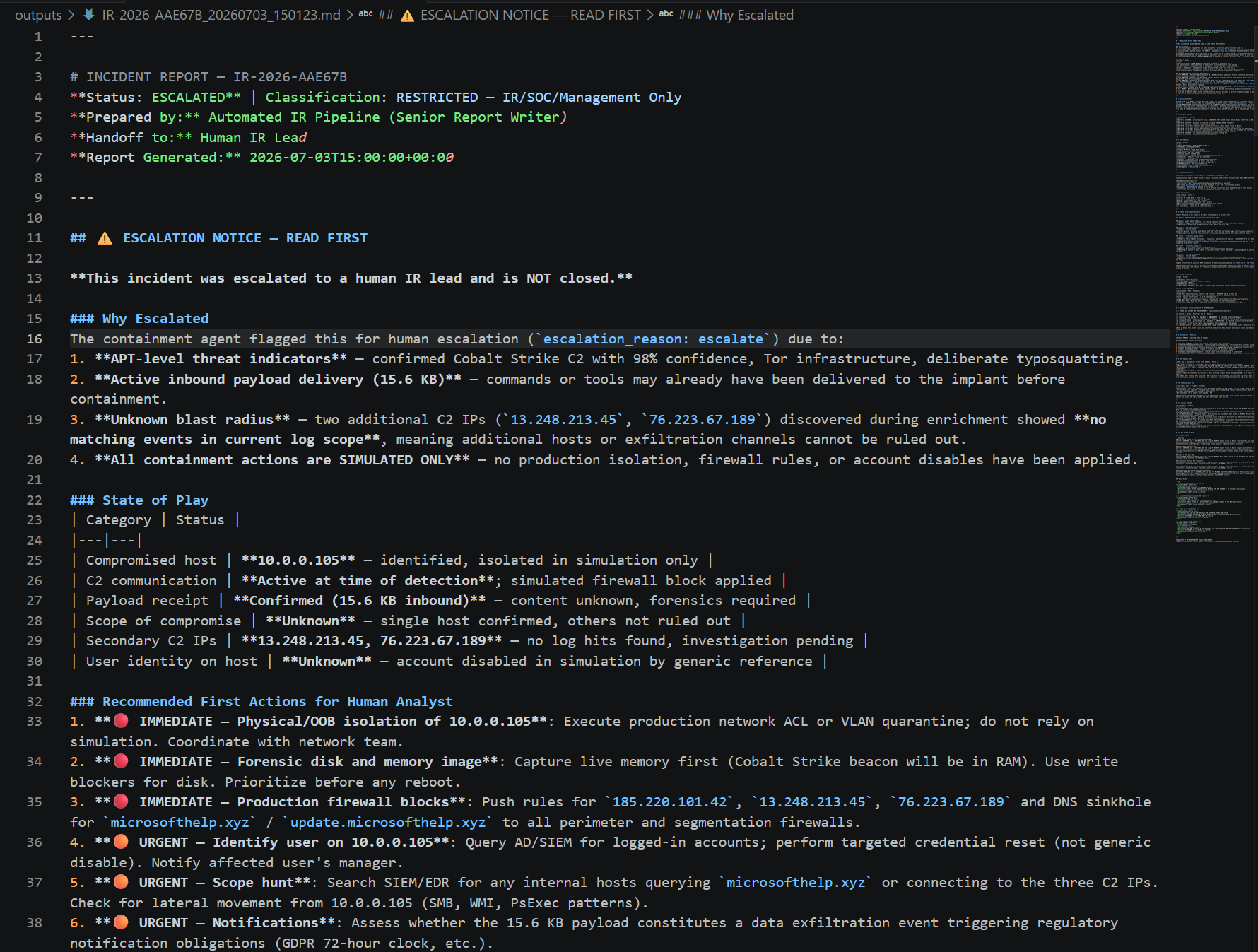
Task: Click line number 16 in the gutter
Action: pyautogui.click(x=34, y=339)
